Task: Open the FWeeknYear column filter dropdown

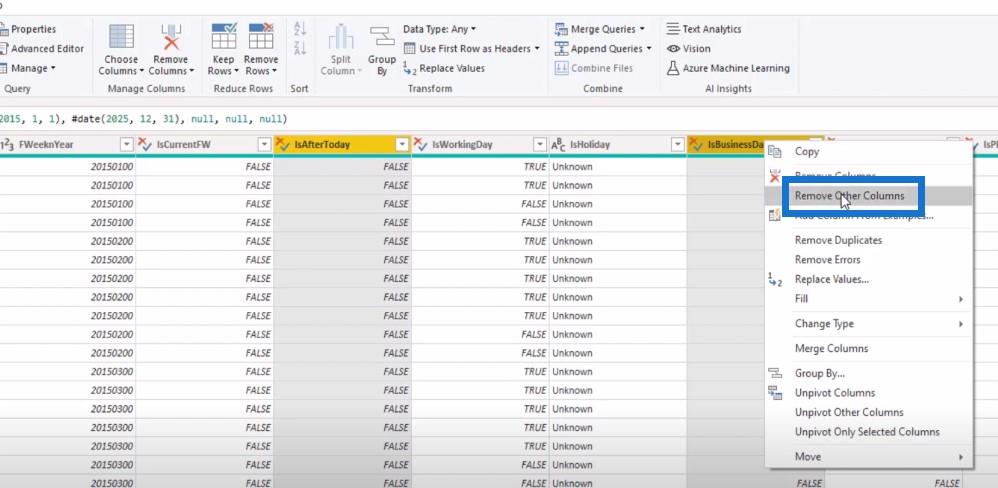Action: tap(127, 144)
